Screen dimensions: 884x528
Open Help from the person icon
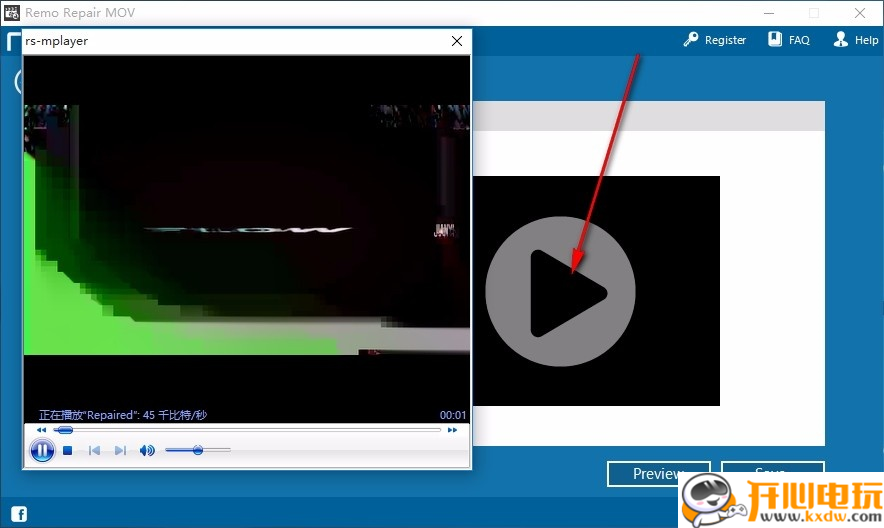[x=841, y=40]
